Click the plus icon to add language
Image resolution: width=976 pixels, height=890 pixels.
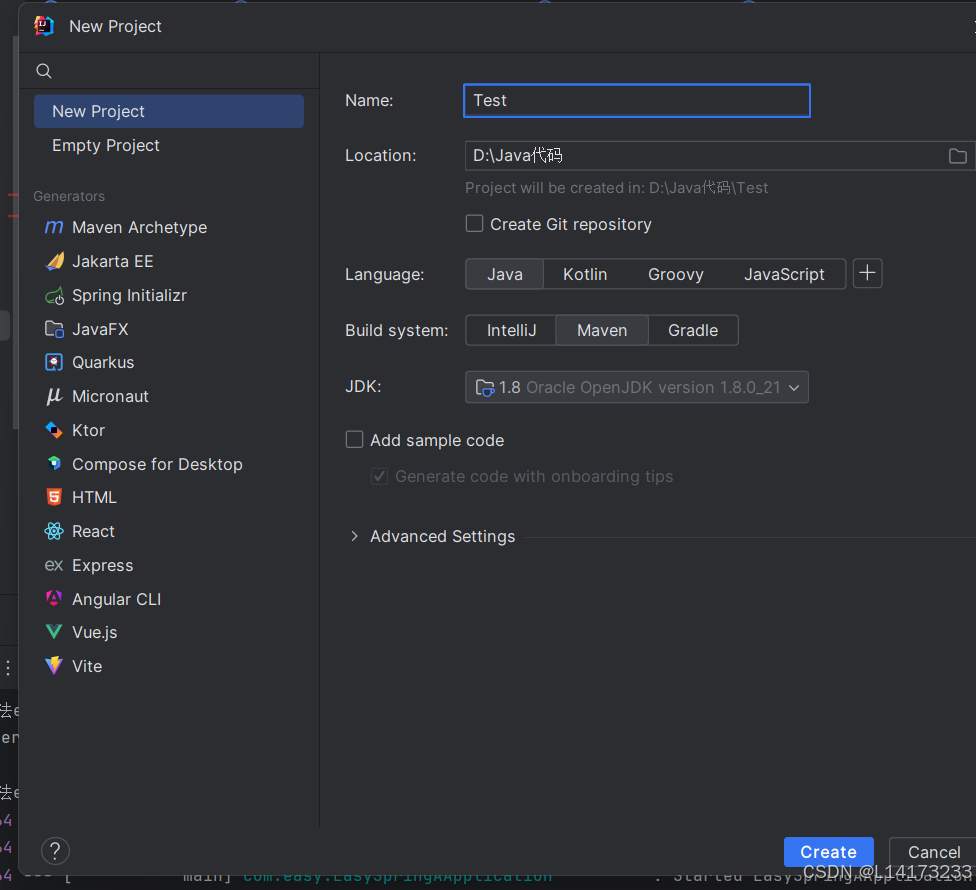tap(867, 273)
